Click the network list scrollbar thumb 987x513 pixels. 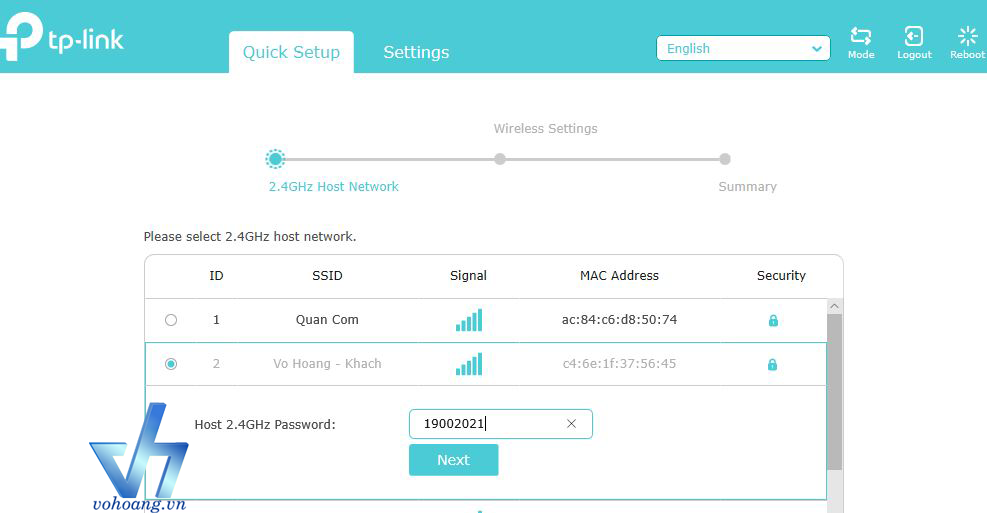(834, 392)
